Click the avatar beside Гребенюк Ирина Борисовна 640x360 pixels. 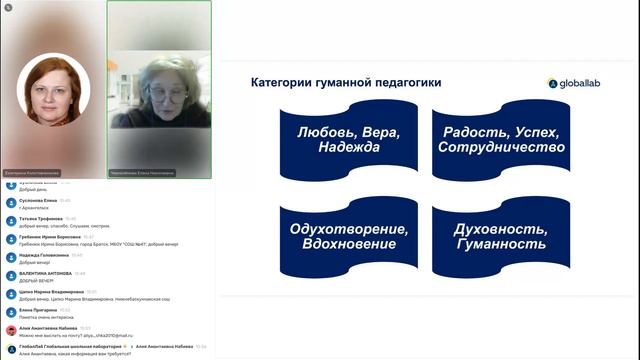[x=11, y=239]
